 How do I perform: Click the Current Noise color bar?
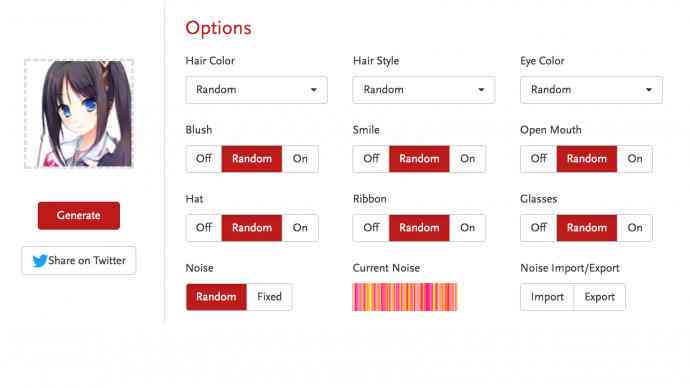[x=405, y=297]
